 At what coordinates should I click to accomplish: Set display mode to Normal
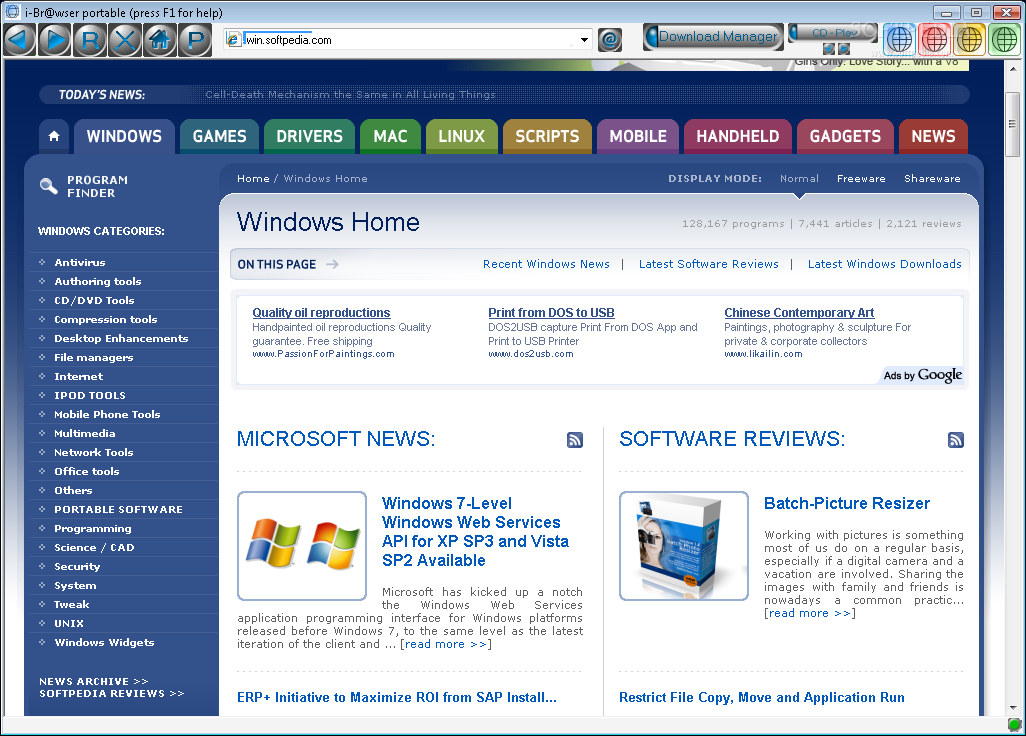(799, 179)
